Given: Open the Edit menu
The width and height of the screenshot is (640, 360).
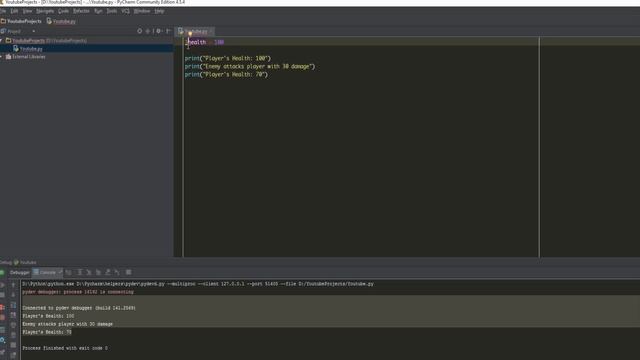Looking at the screenshot, I should [x=14, y=11].
